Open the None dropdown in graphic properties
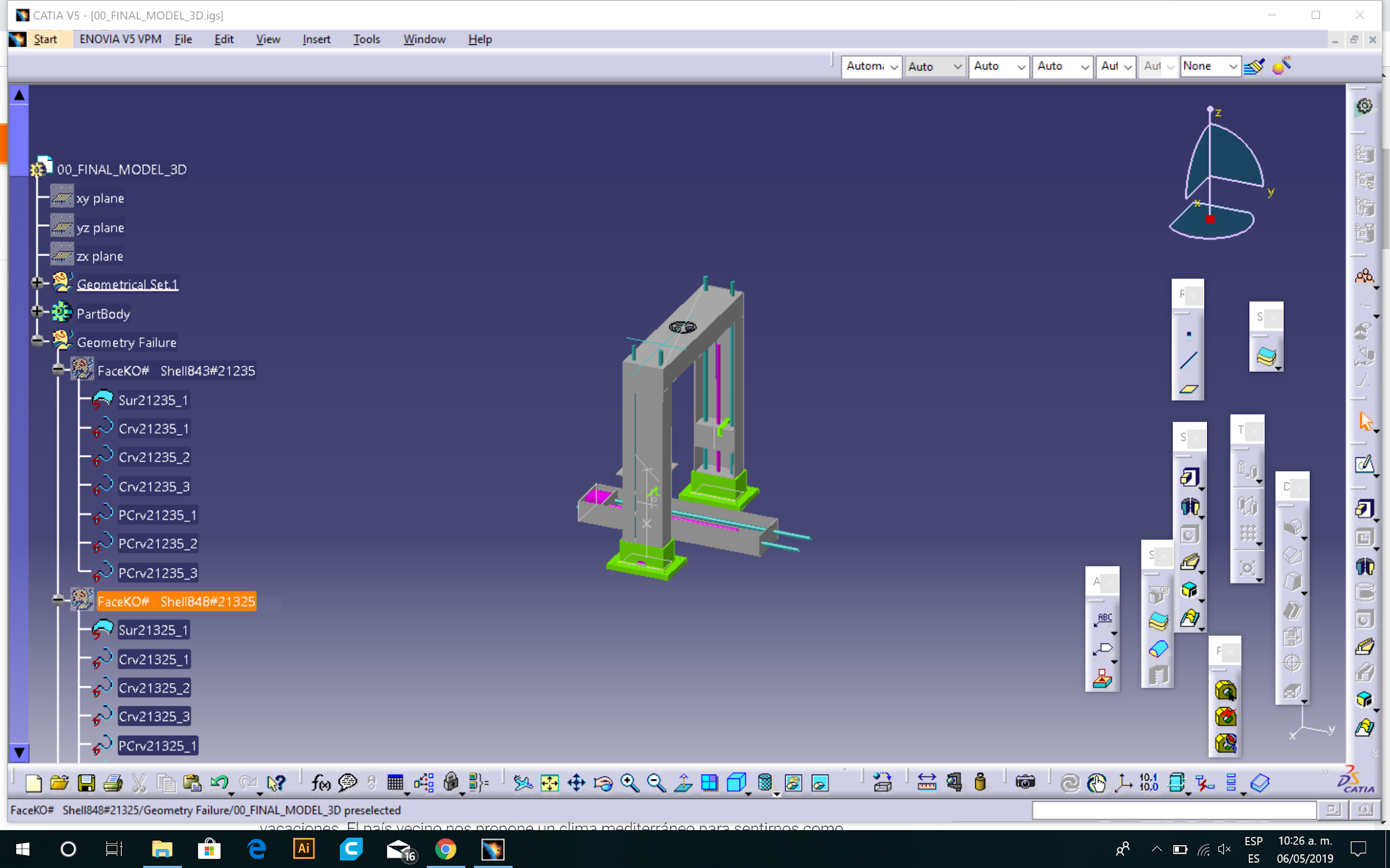The image size is (1390, 868). [1210, 67]
